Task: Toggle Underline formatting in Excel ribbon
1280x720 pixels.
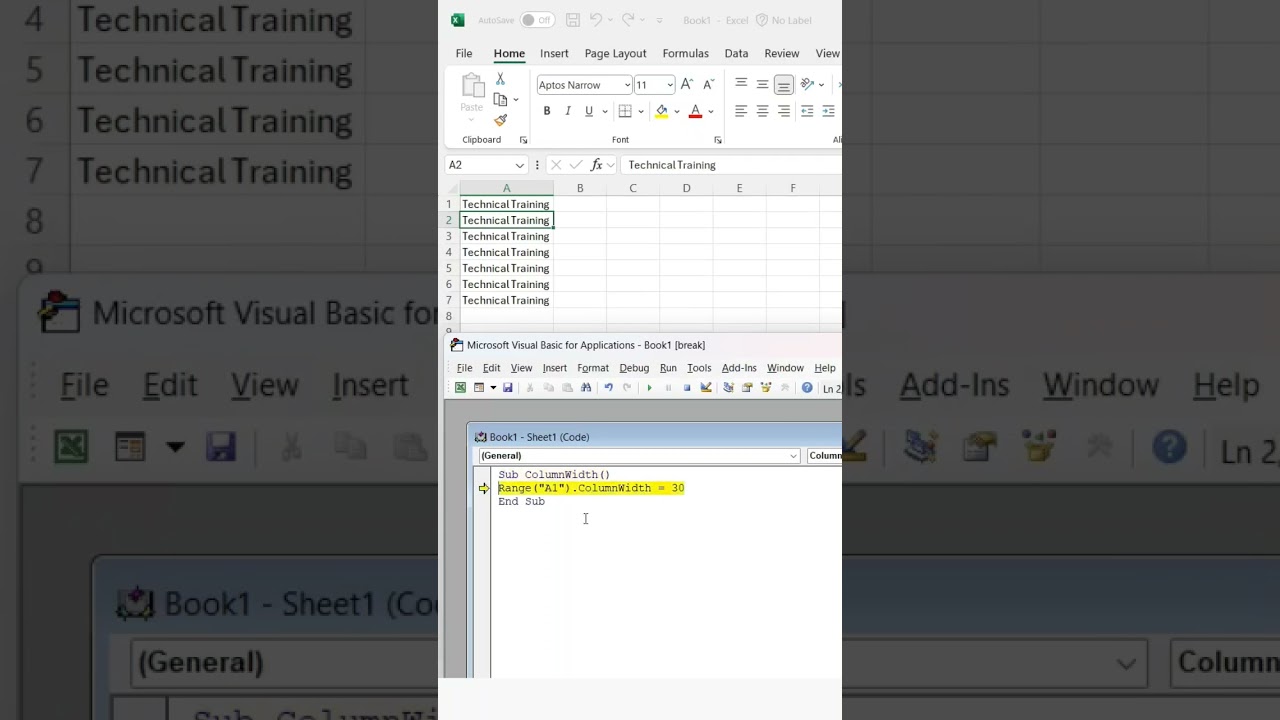Action: pos(589,111)
